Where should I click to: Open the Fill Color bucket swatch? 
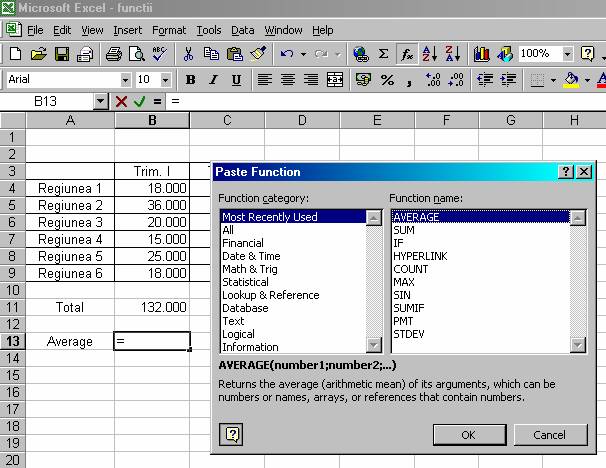tap(571, 79)
